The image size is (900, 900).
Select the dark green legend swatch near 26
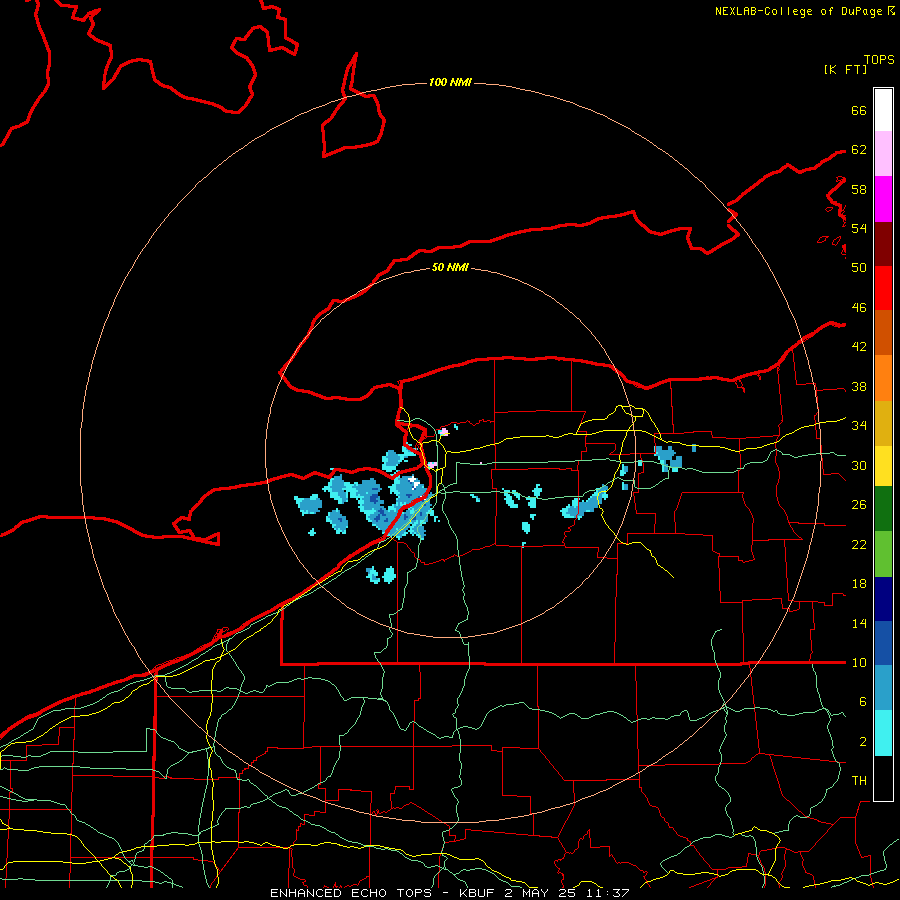click(x=883, y=509)
